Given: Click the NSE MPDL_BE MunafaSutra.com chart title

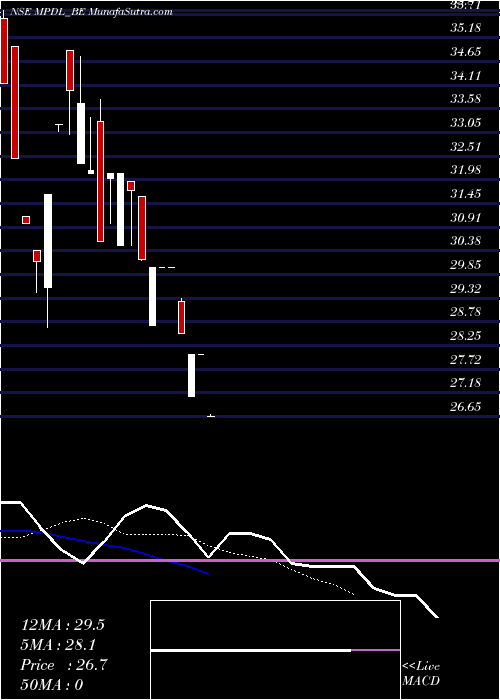Looking at the screenshot, I should coord(91,12).
